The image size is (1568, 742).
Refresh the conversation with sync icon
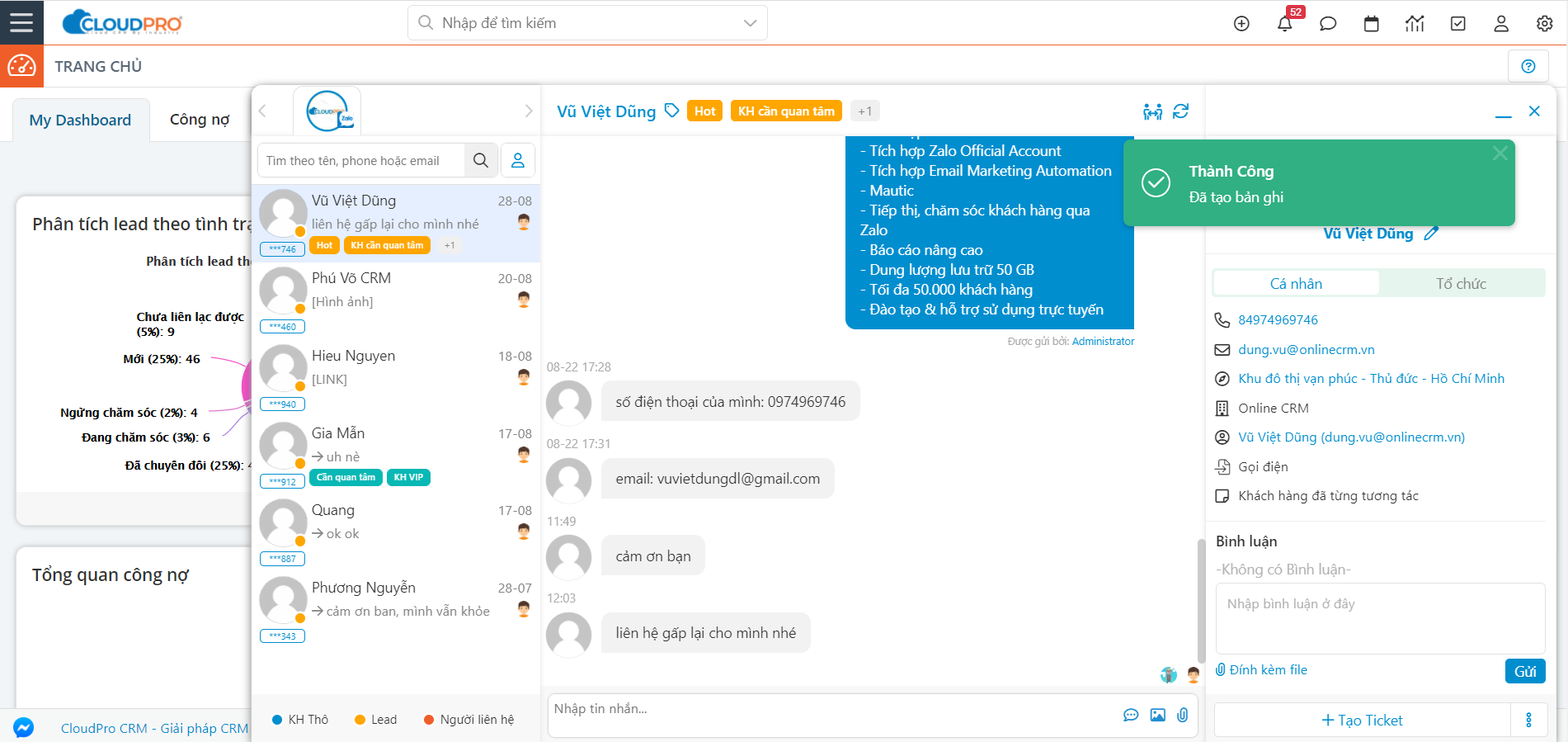point(1181,111)
